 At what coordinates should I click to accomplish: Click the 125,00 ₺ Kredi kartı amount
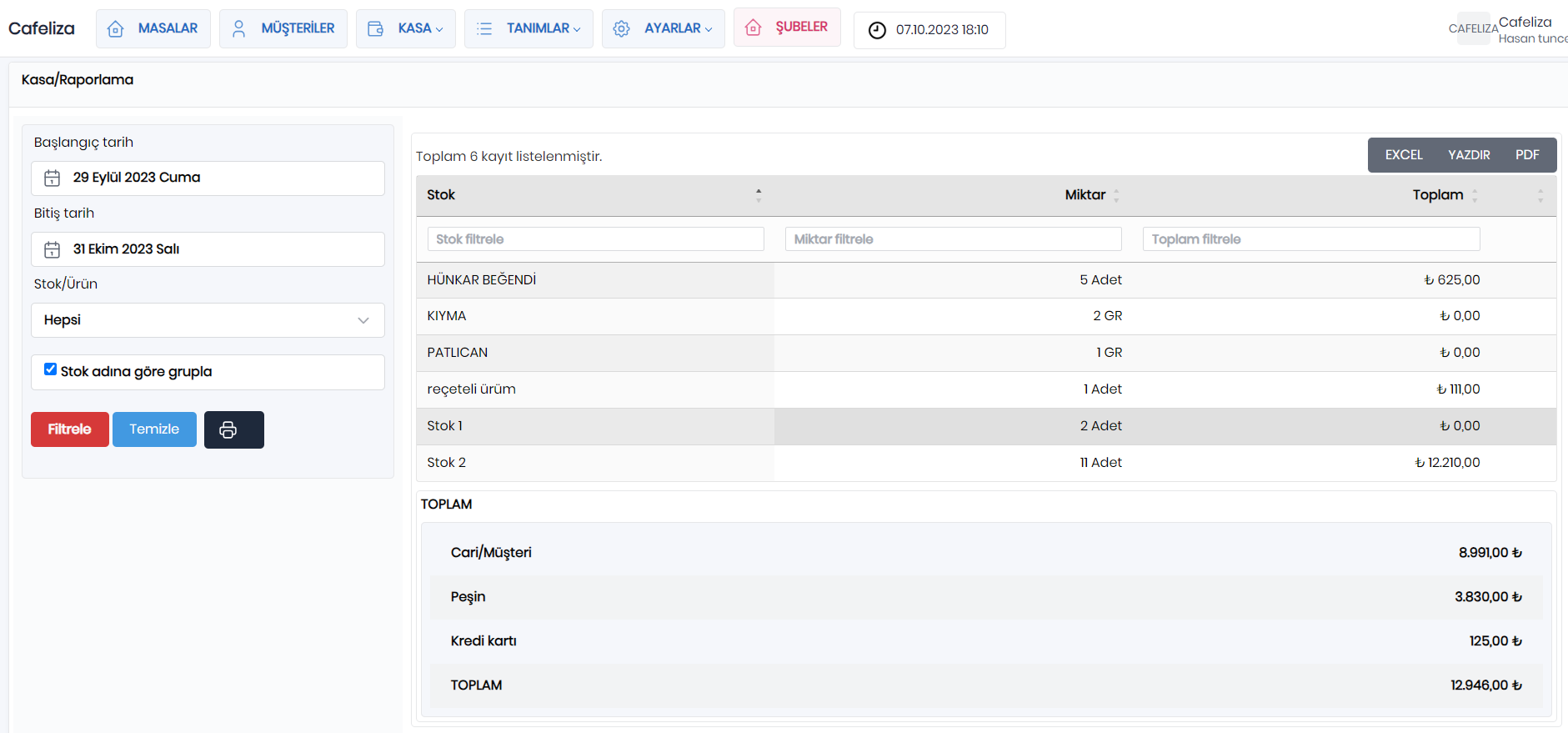point(1495,641)
